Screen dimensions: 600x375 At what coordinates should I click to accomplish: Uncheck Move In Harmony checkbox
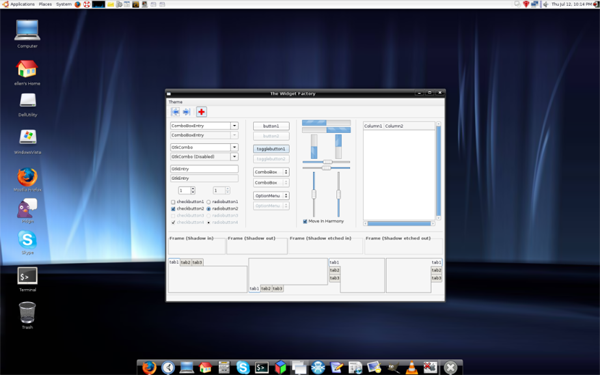pos(305,221)
